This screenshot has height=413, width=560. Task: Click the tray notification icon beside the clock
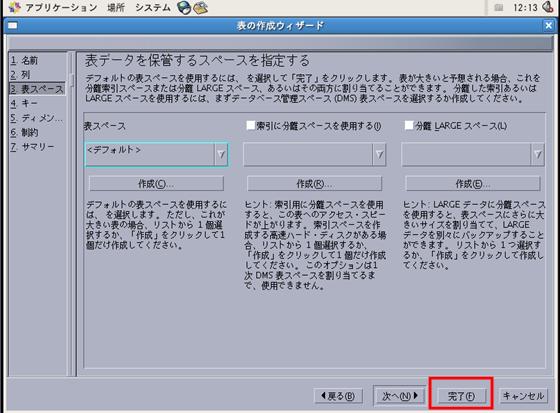pyautogui.click(x=499, y=8)
